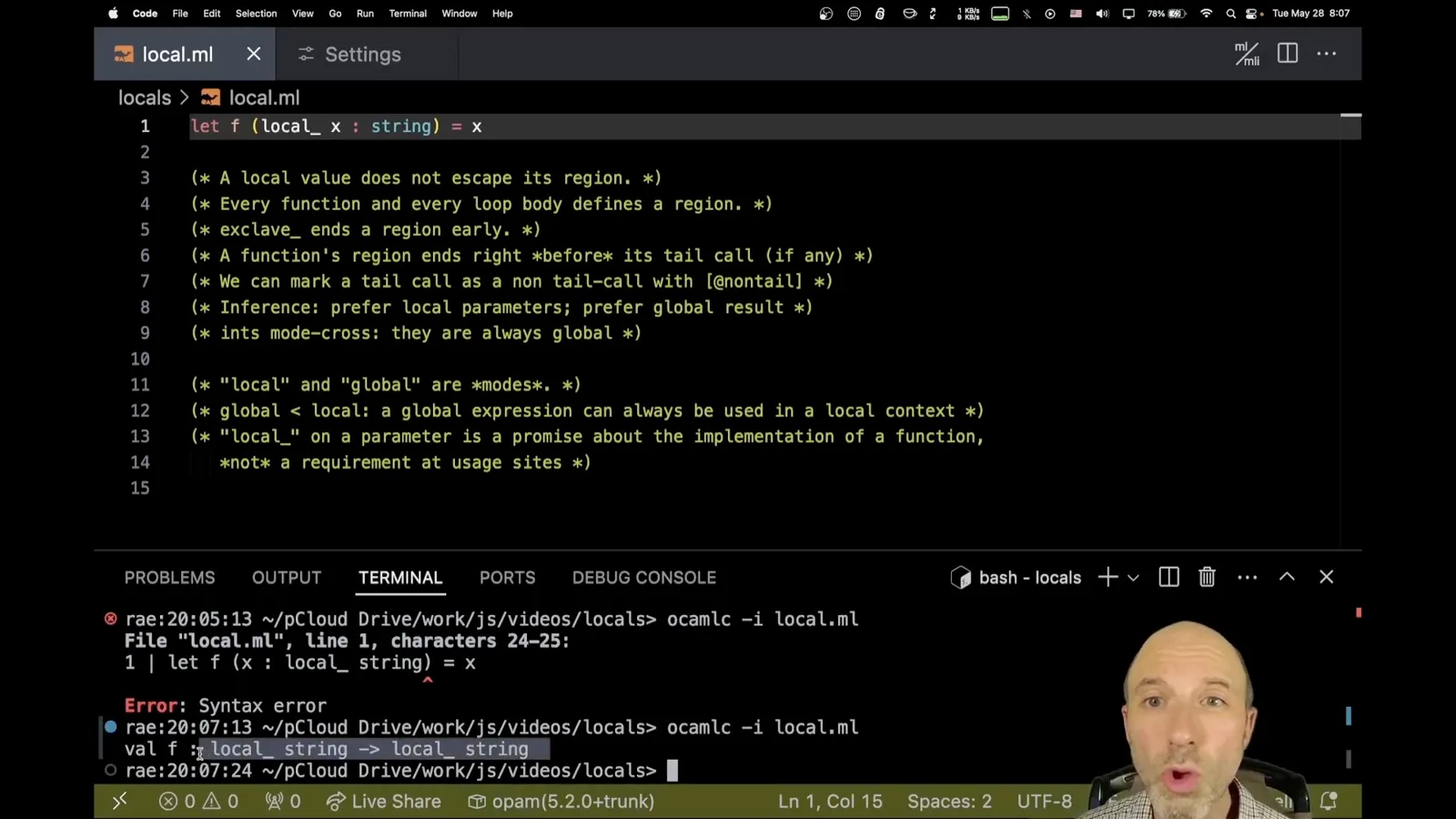Open editor More Actions menu
Screen dimensions: 1456x819
[x=1327, y=54]
